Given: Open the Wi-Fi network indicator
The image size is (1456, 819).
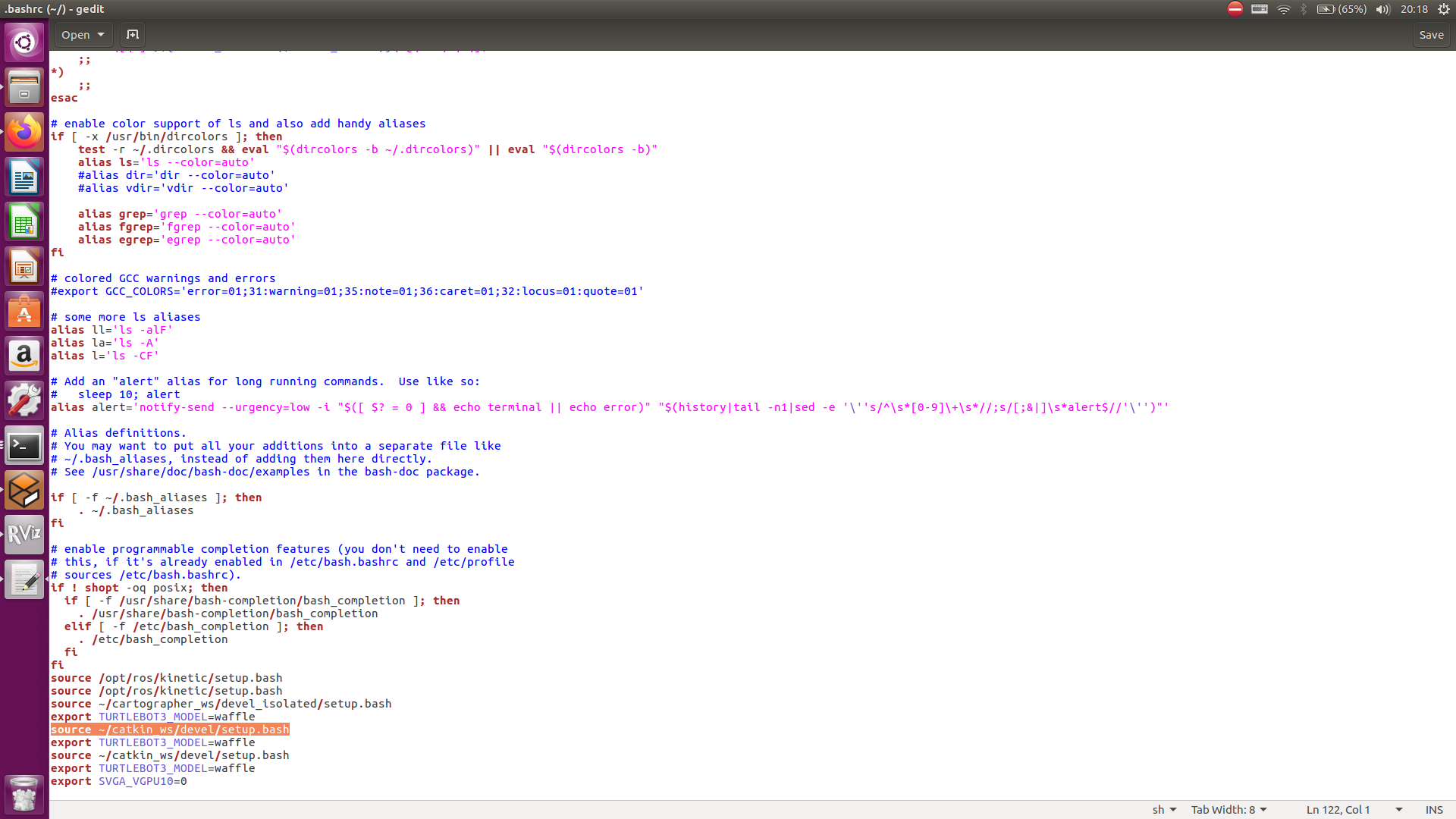Looking at the screenshot, I should pyautogui.click(x=1283, y=10).
